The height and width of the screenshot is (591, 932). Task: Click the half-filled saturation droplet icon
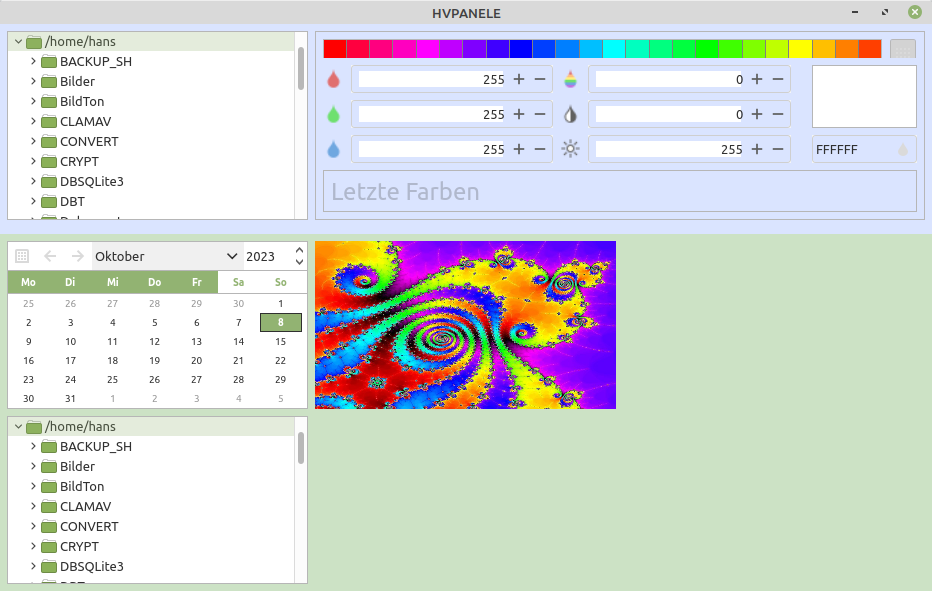click(570, 115)
